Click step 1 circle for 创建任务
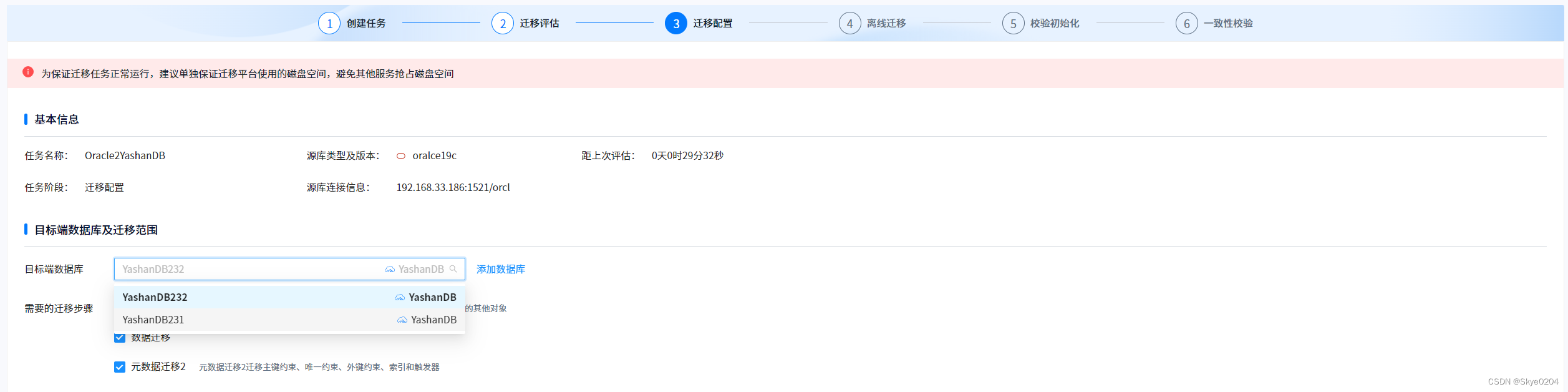Image resolution: width=1568 pixels, height=392 pixels. pyautogui.click(x=329, y=24)
